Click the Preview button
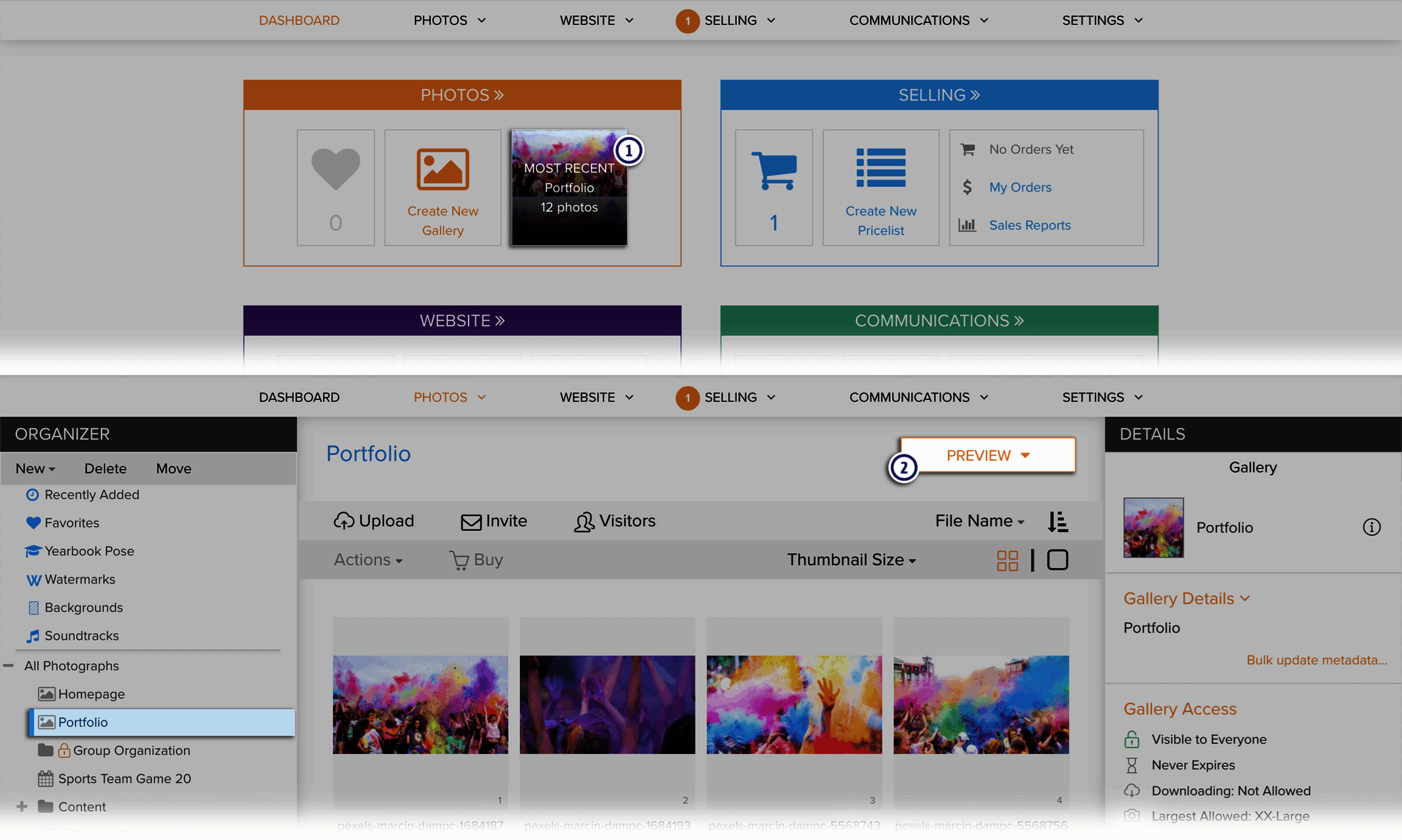This screenshot has height=840, width=1402. coord(987,455)
